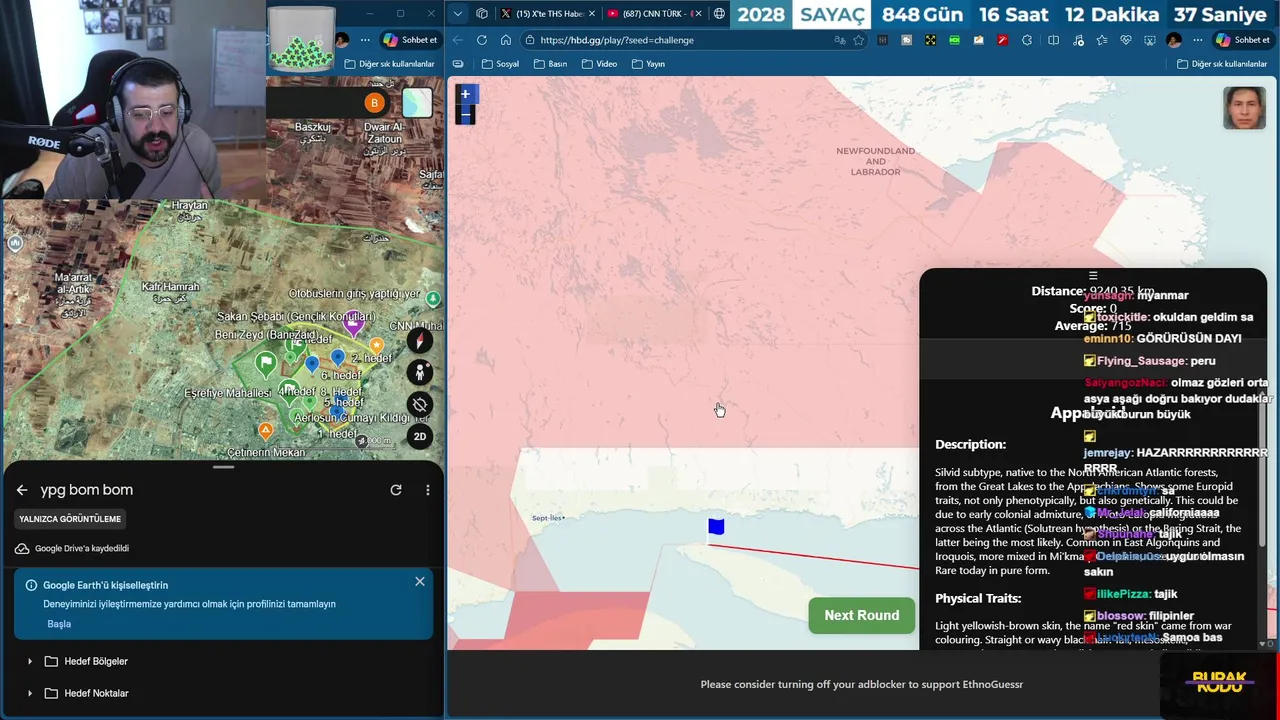Click the Sept-Îles map label
Viewport: 1280px width, 720px height.
548,518
